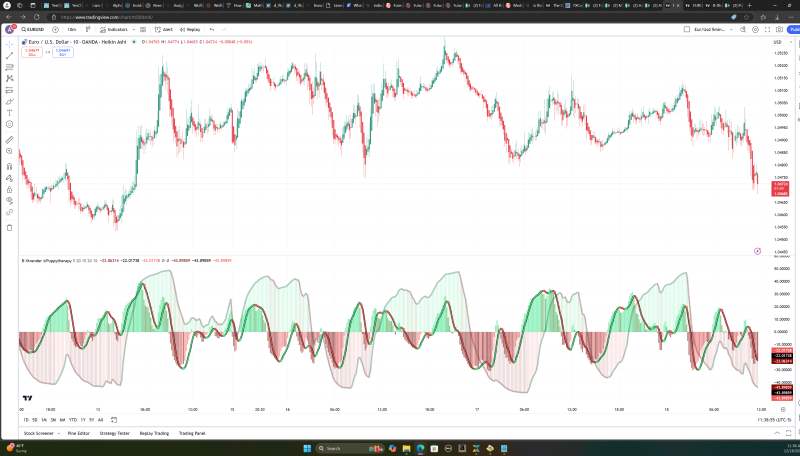The width and height of the screenshot is (800, 456).
Task: Open the USD currency dropdown on price axis
Action: click(779, 42)
